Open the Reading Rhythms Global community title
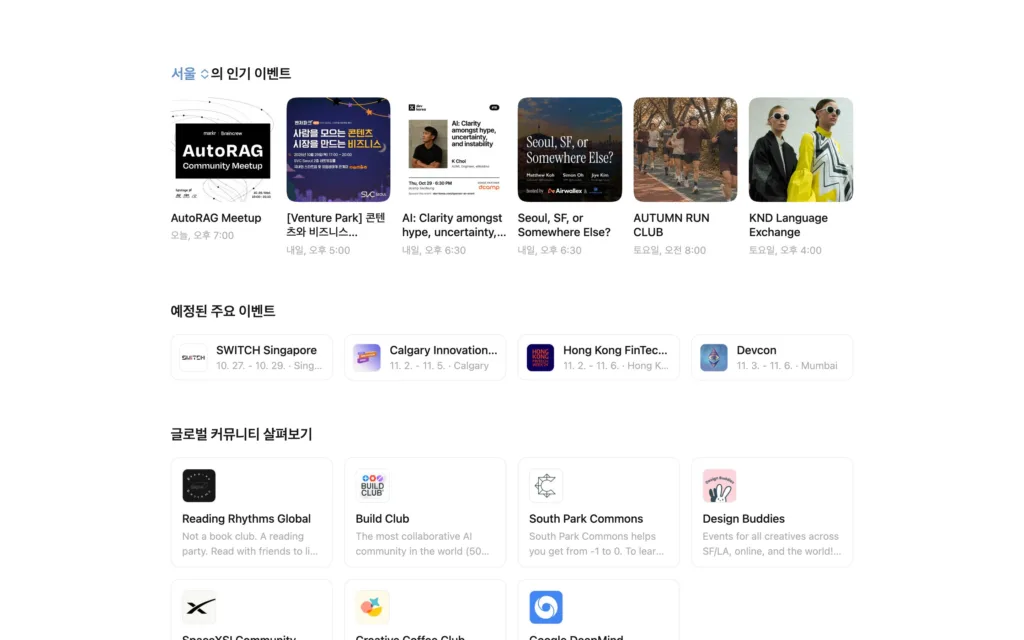The height and width of the screenshot is (640, 1024). point(246,519)
